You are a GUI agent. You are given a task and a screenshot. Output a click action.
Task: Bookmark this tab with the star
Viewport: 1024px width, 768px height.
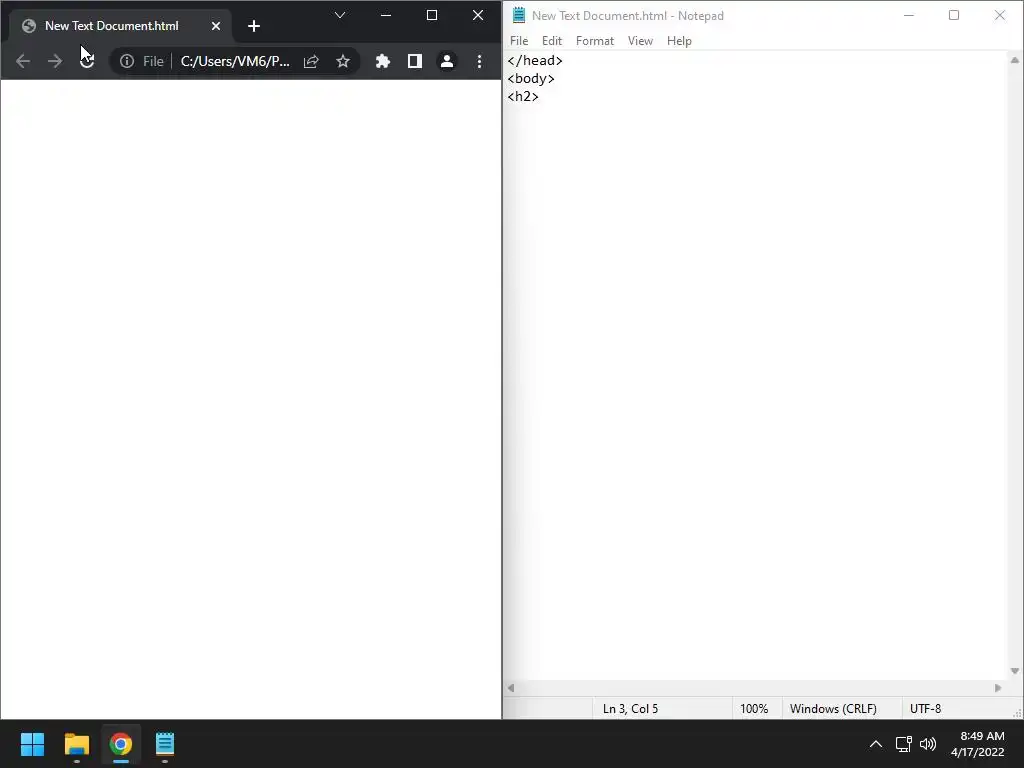coord(343,61)
